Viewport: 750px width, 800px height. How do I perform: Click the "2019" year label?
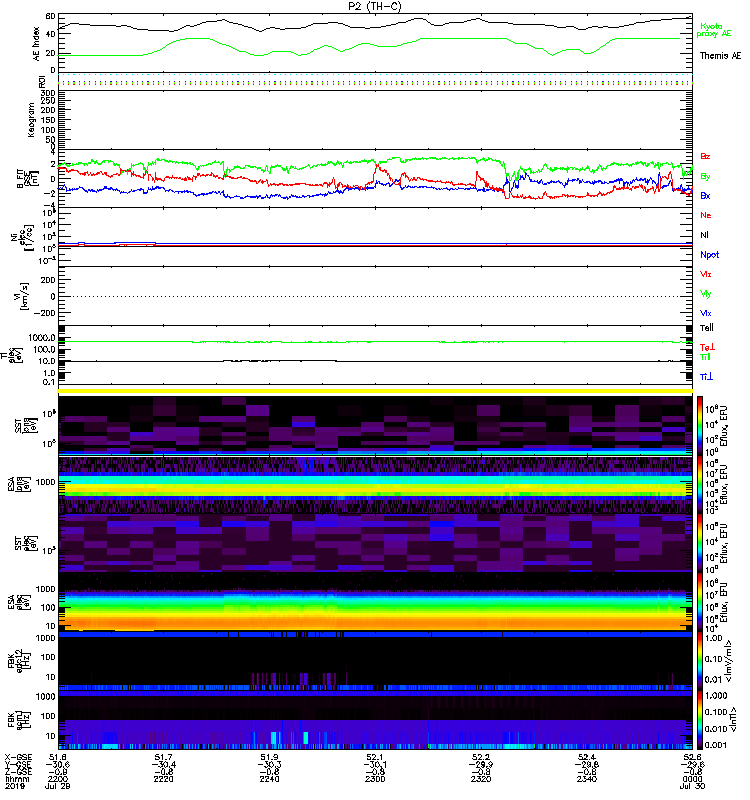tap(15, 786)
